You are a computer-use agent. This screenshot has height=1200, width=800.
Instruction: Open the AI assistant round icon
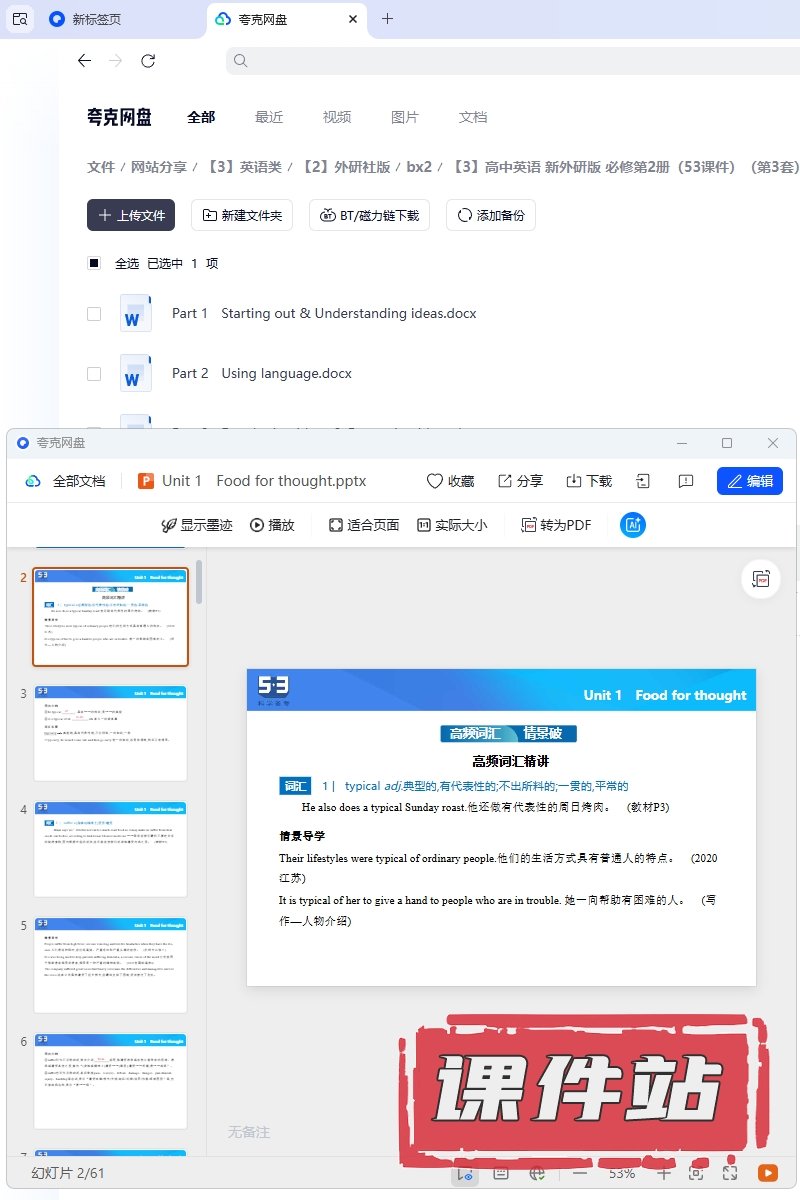632,525
